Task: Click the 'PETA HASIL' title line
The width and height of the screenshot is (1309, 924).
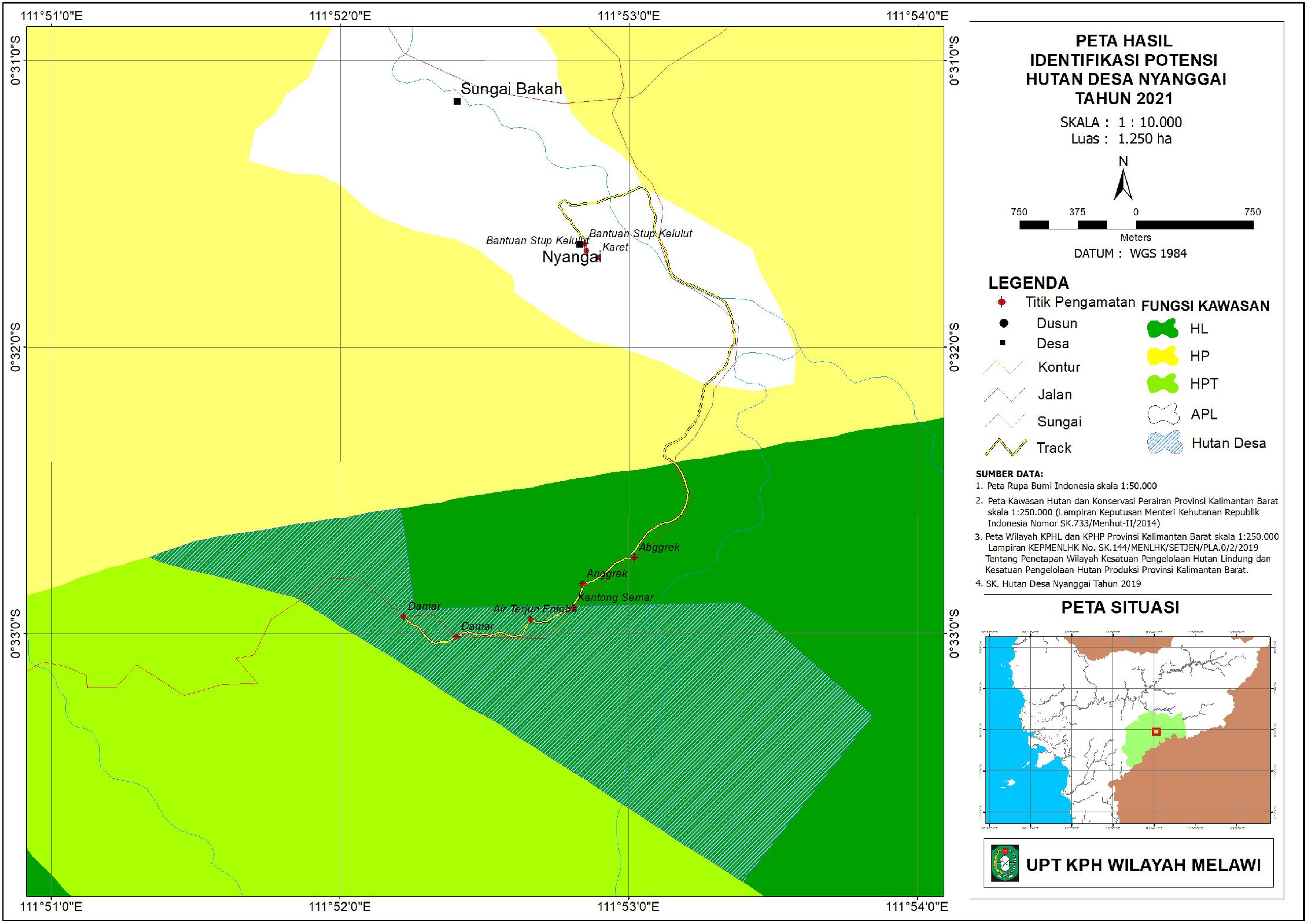Action: tap(1124, 41)
